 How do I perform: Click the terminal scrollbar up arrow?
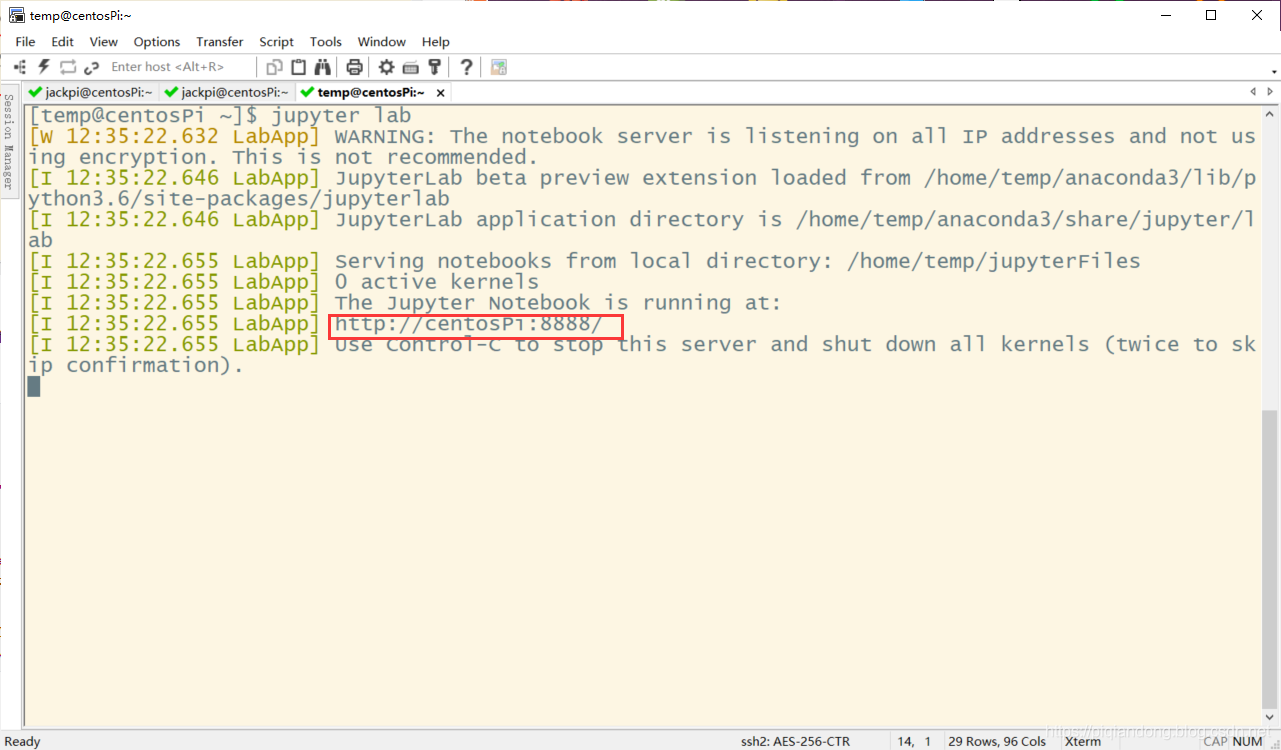[x=1270, y=114]
